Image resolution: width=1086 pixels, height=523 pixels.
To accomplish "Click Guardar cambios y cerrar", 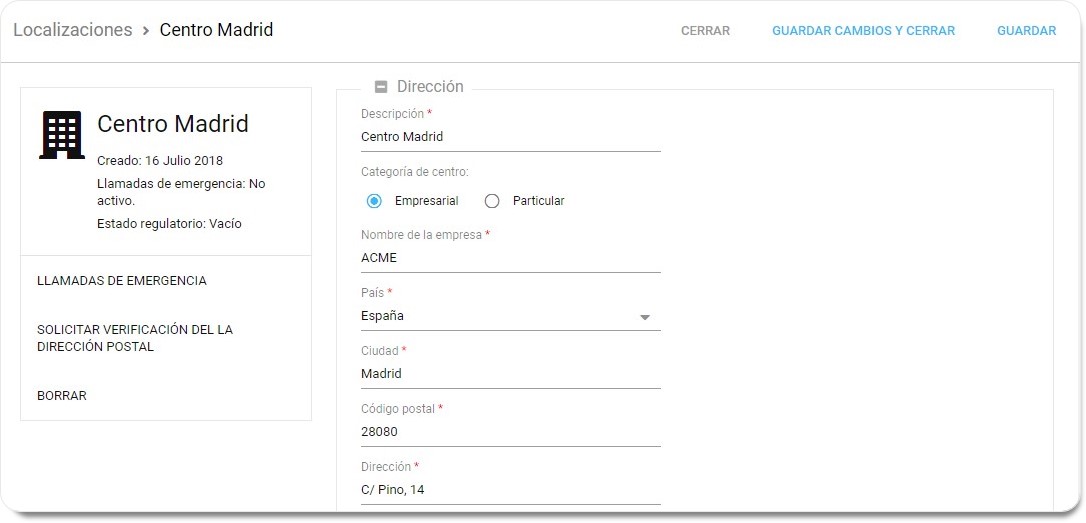I will click(x=863, y=31).
